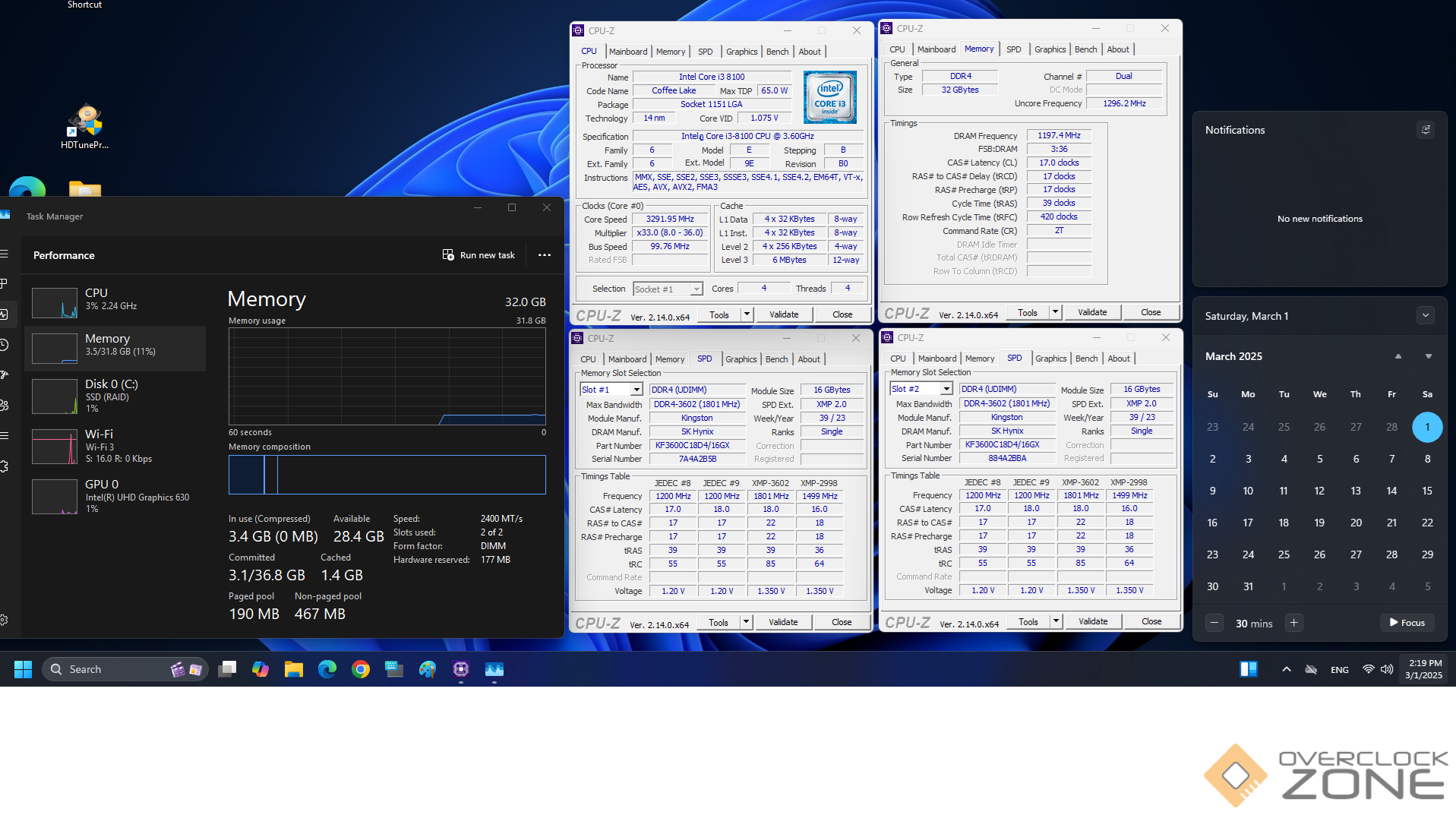Launch Google Chrome from taskbar
Image resolution: width=1456 pixels, height=815 pixels.
pyautogui.click(x=361, y=669)
